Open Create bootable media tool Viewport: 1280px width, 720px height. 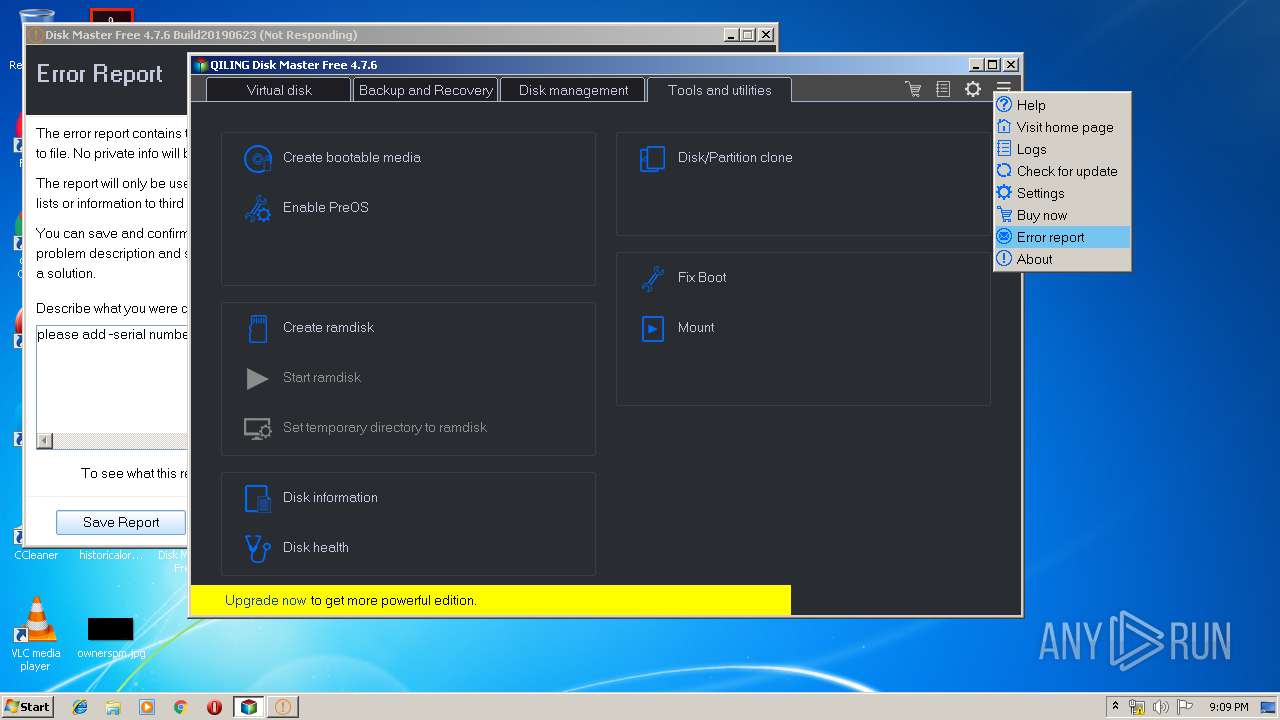pos(332,158)
